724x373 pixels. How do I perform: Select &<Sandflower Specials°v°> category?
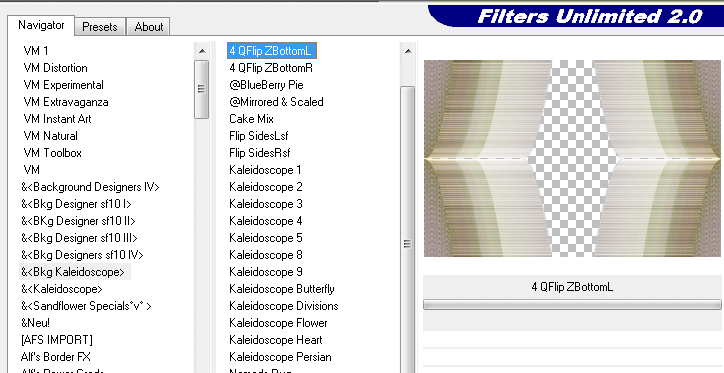click(86, 306)
